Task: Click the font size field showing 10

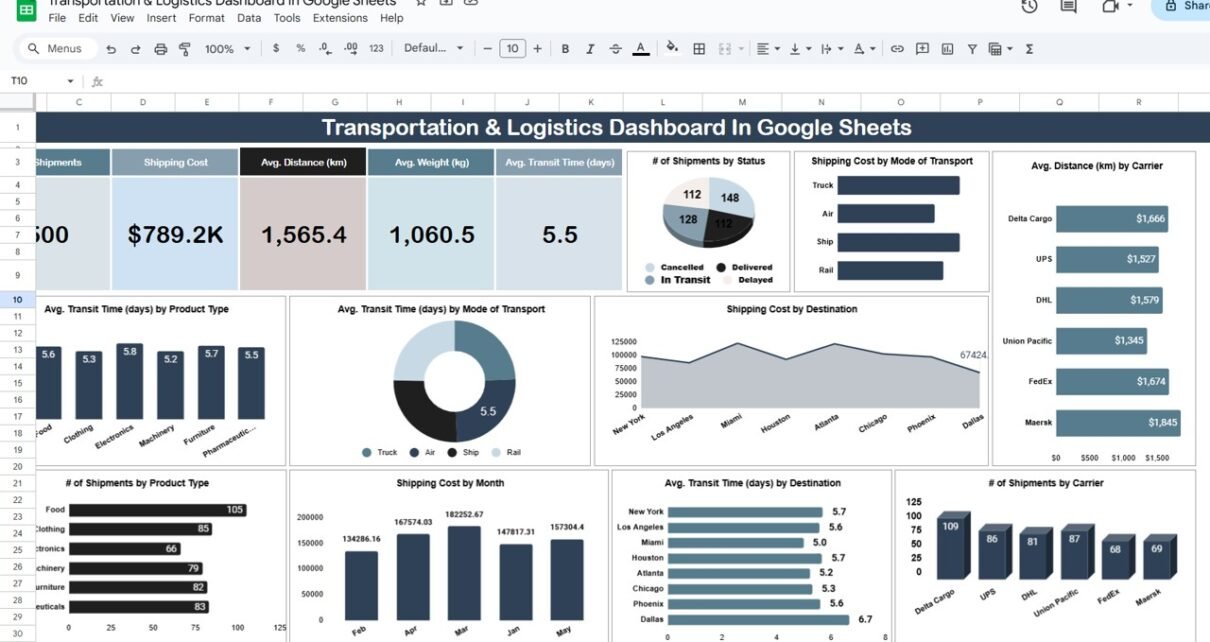Action: 512,48
